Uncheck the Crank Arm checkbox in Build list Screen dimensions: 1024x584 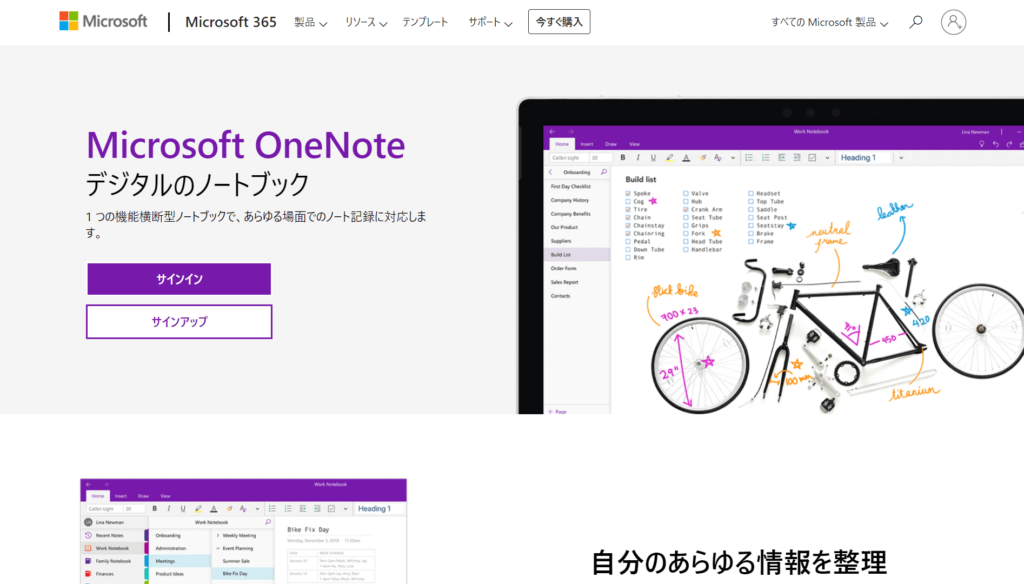tap(686, 209)
